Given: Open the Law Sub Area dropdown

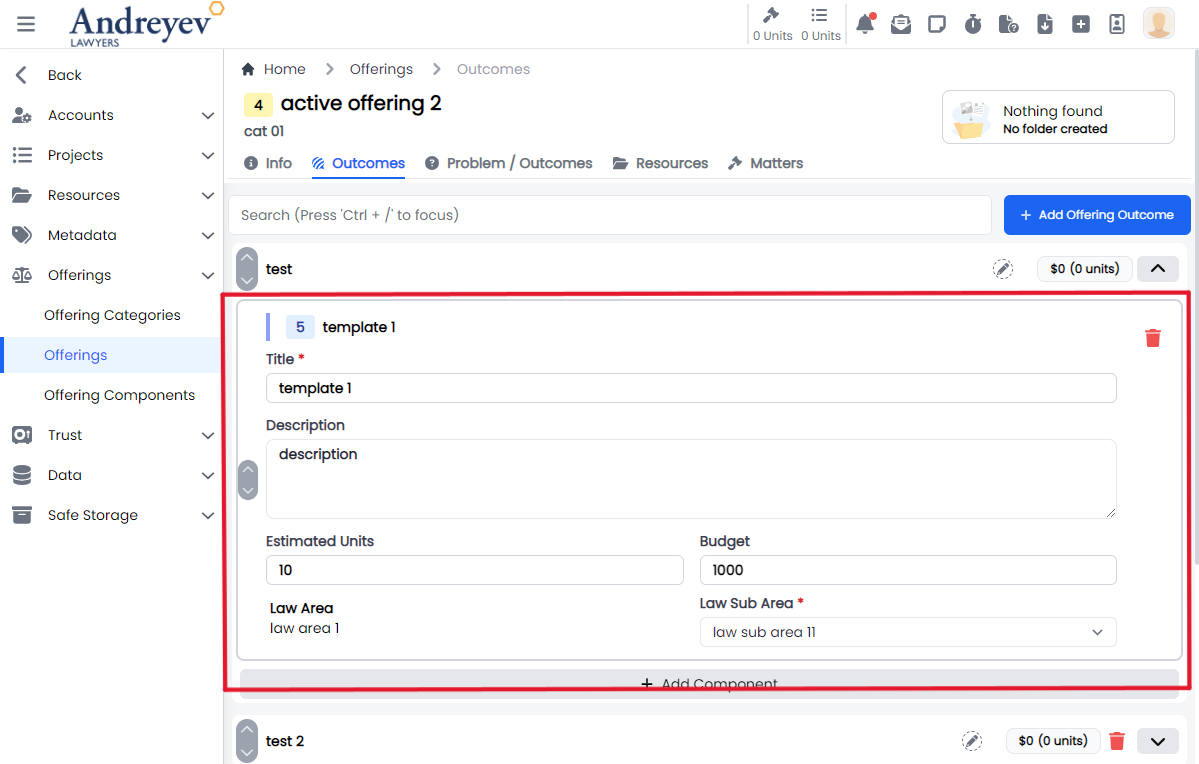Looking at the screenshot, I should [x=907, y=632].
